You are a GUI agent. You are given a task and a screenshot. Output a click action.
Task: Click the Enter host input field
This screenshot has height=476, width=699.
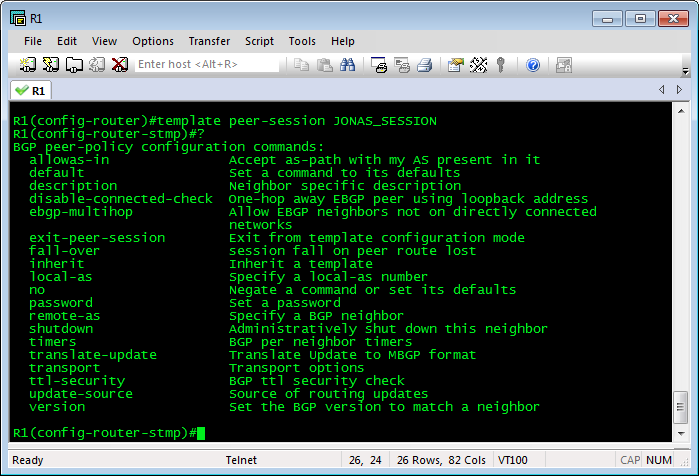point(207,64)
